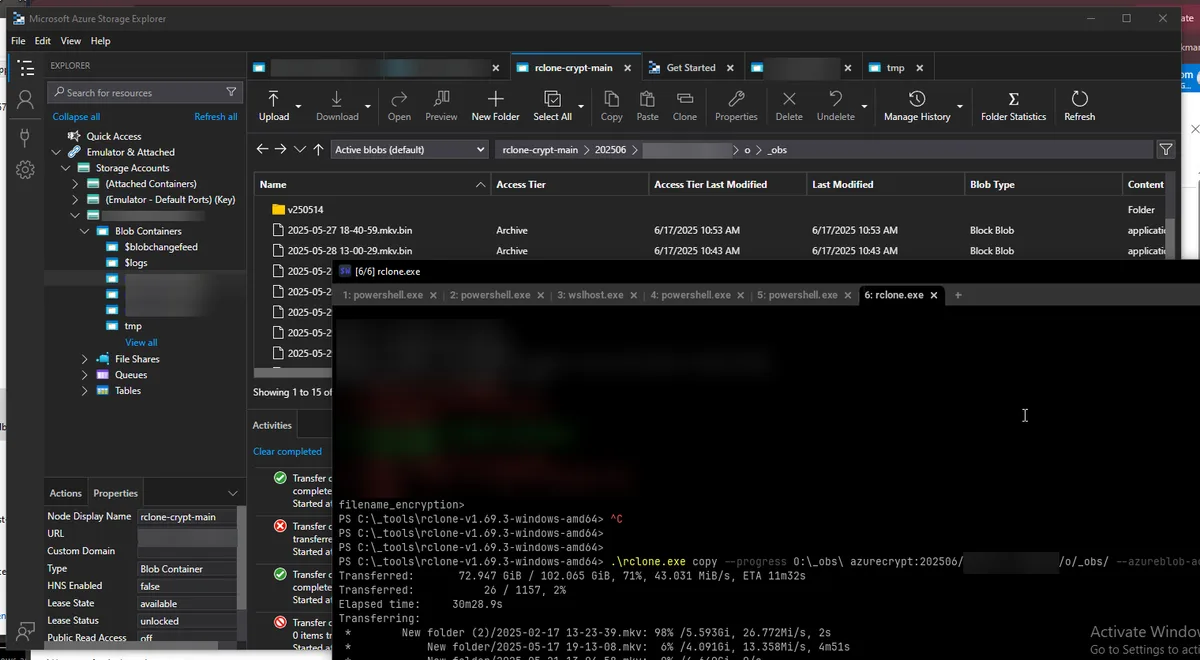Click the Clear completed link
1200x660 pixels.
(287, 452)
